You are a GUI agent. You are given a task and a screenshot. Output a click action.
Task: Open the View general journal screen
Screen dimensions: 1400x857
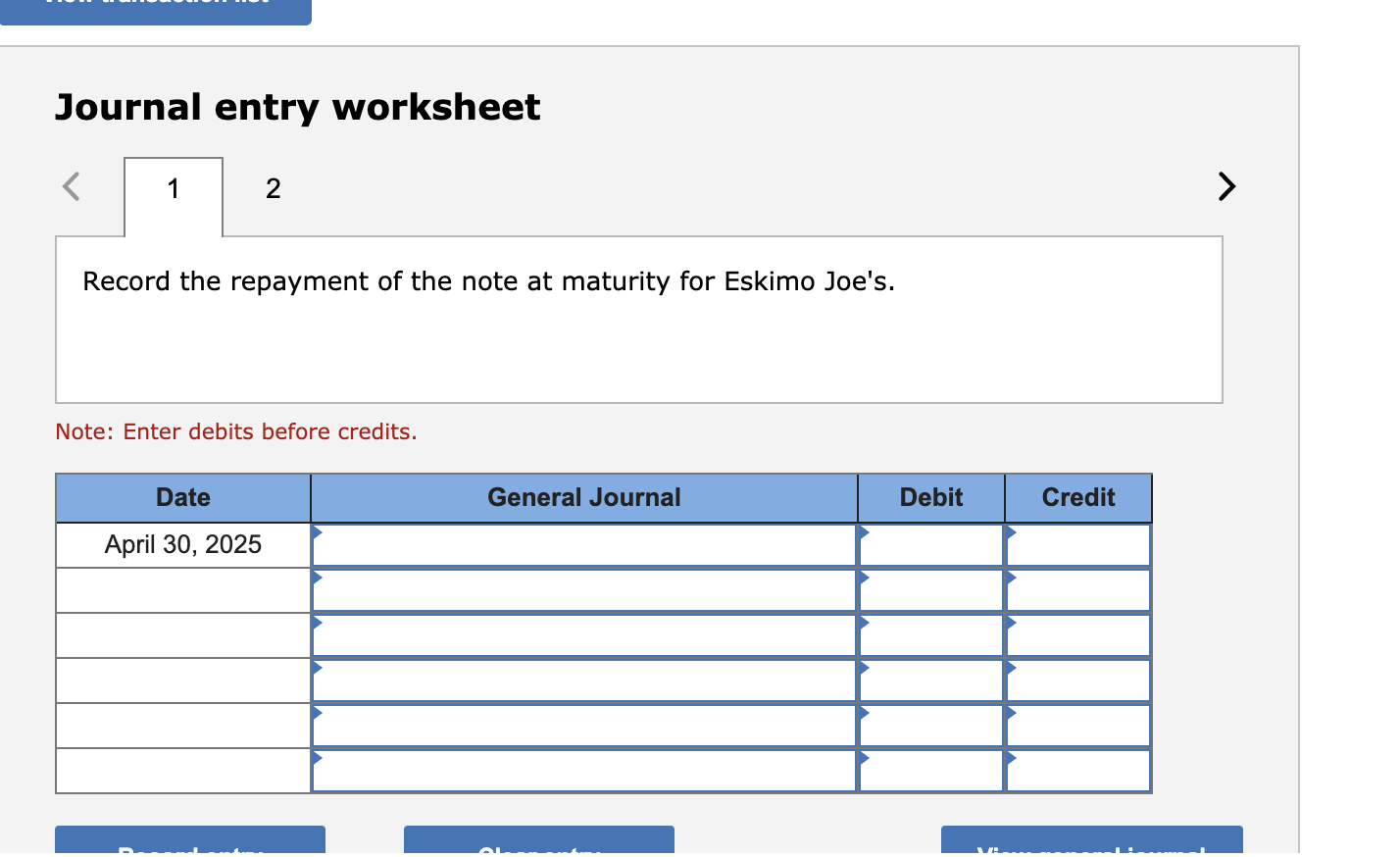(x=1091, y=845)
